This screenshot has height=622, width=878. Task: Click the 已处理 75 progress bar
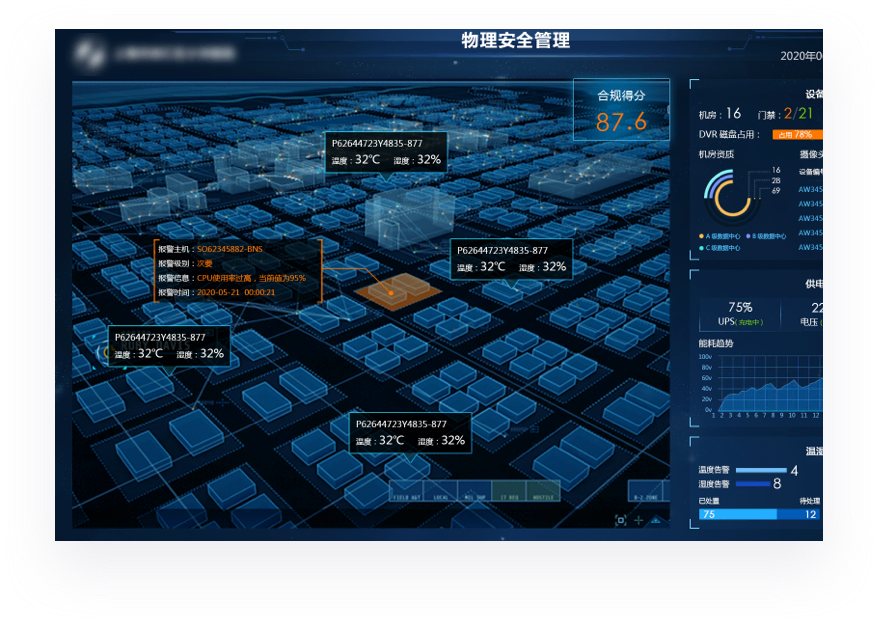[737, 514]
